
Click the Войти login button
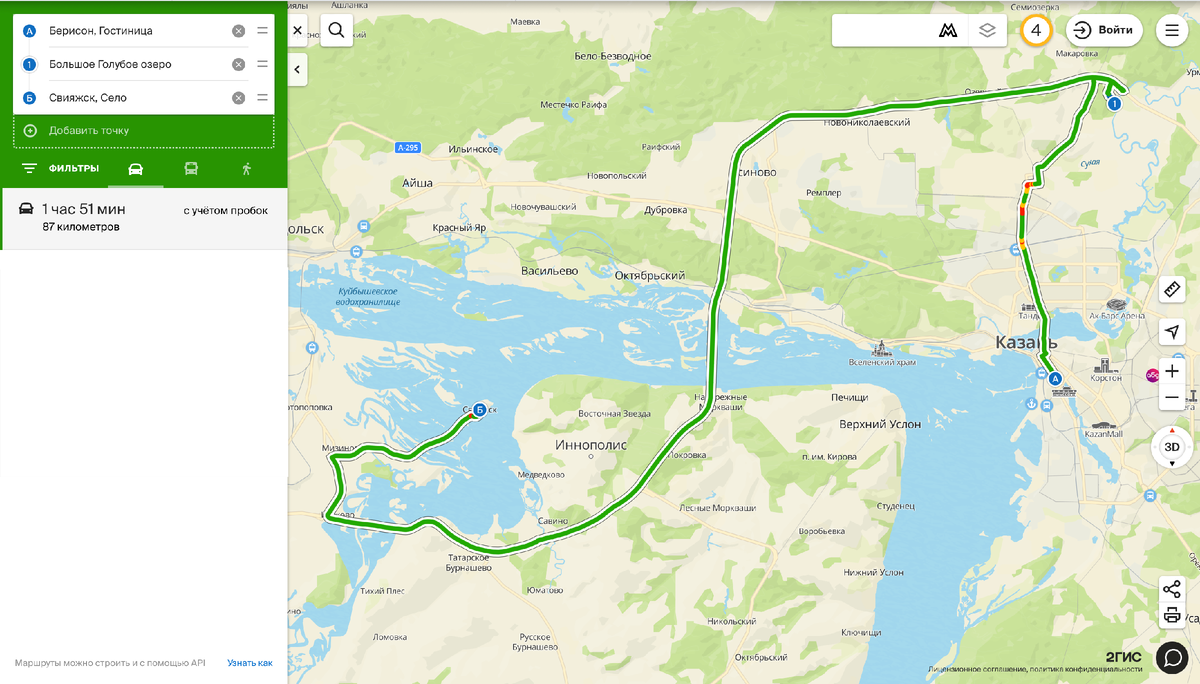coord(1104,30)
